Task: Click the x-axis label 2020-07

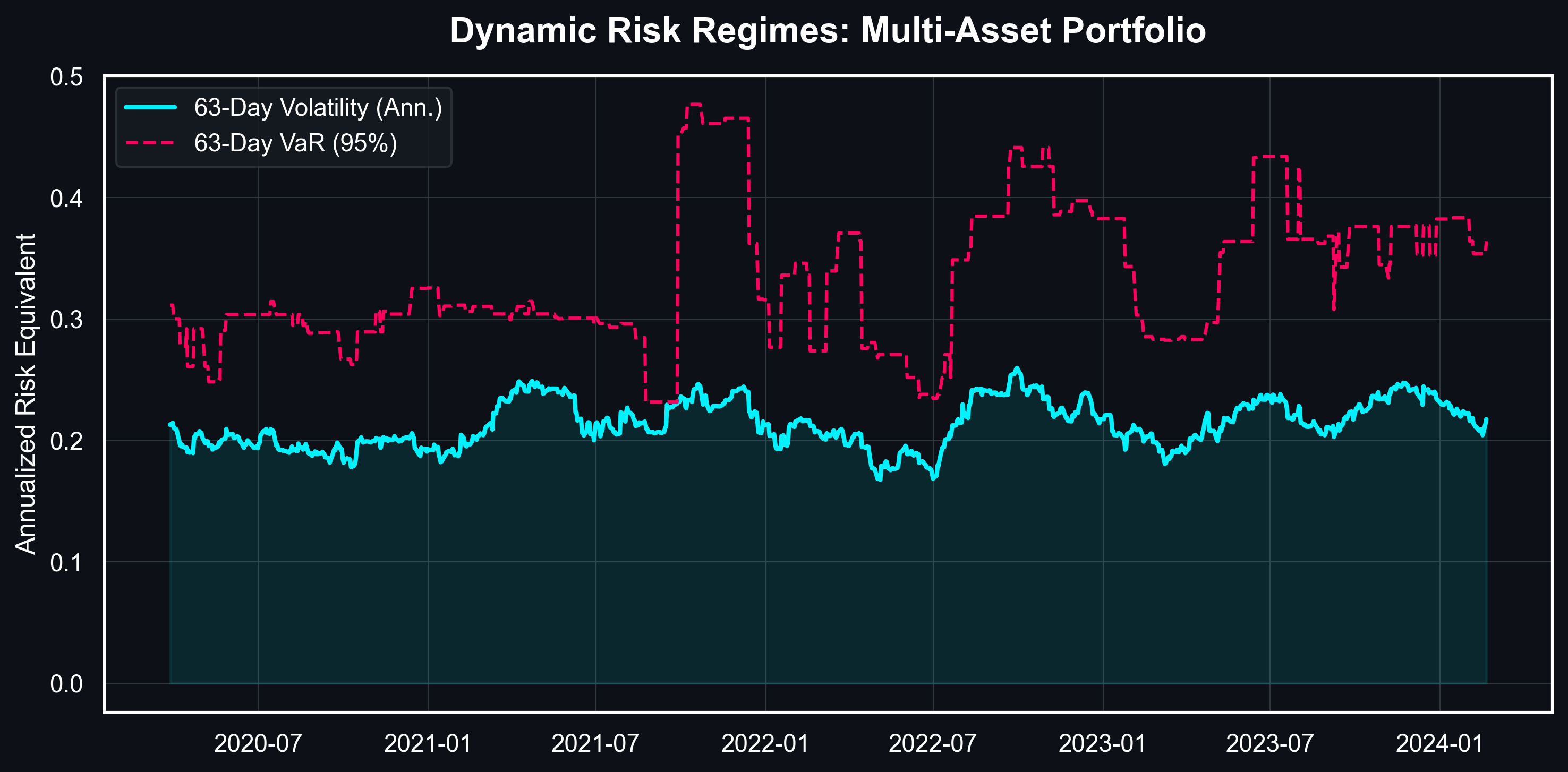Action: (x=258, y=743)
